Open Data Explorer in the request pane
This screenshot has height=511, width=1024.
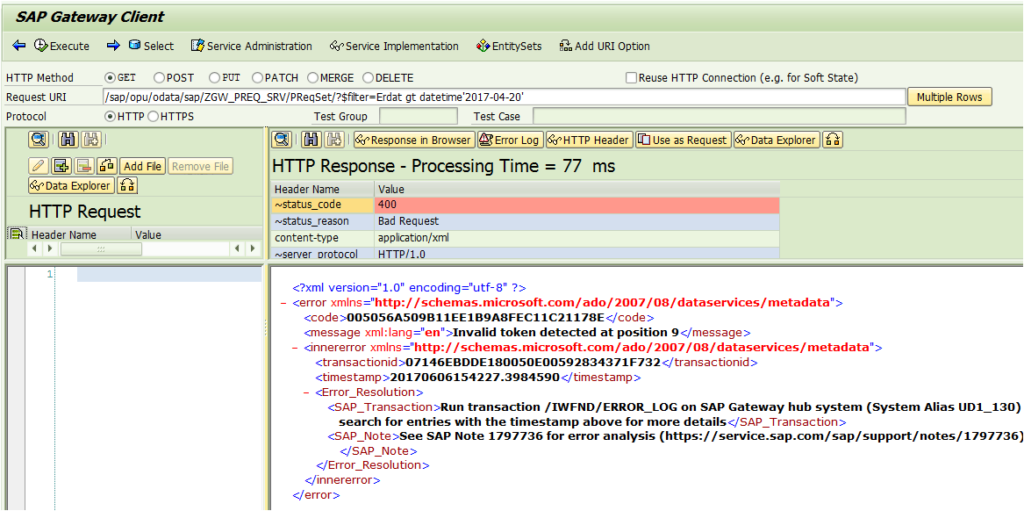72,186
